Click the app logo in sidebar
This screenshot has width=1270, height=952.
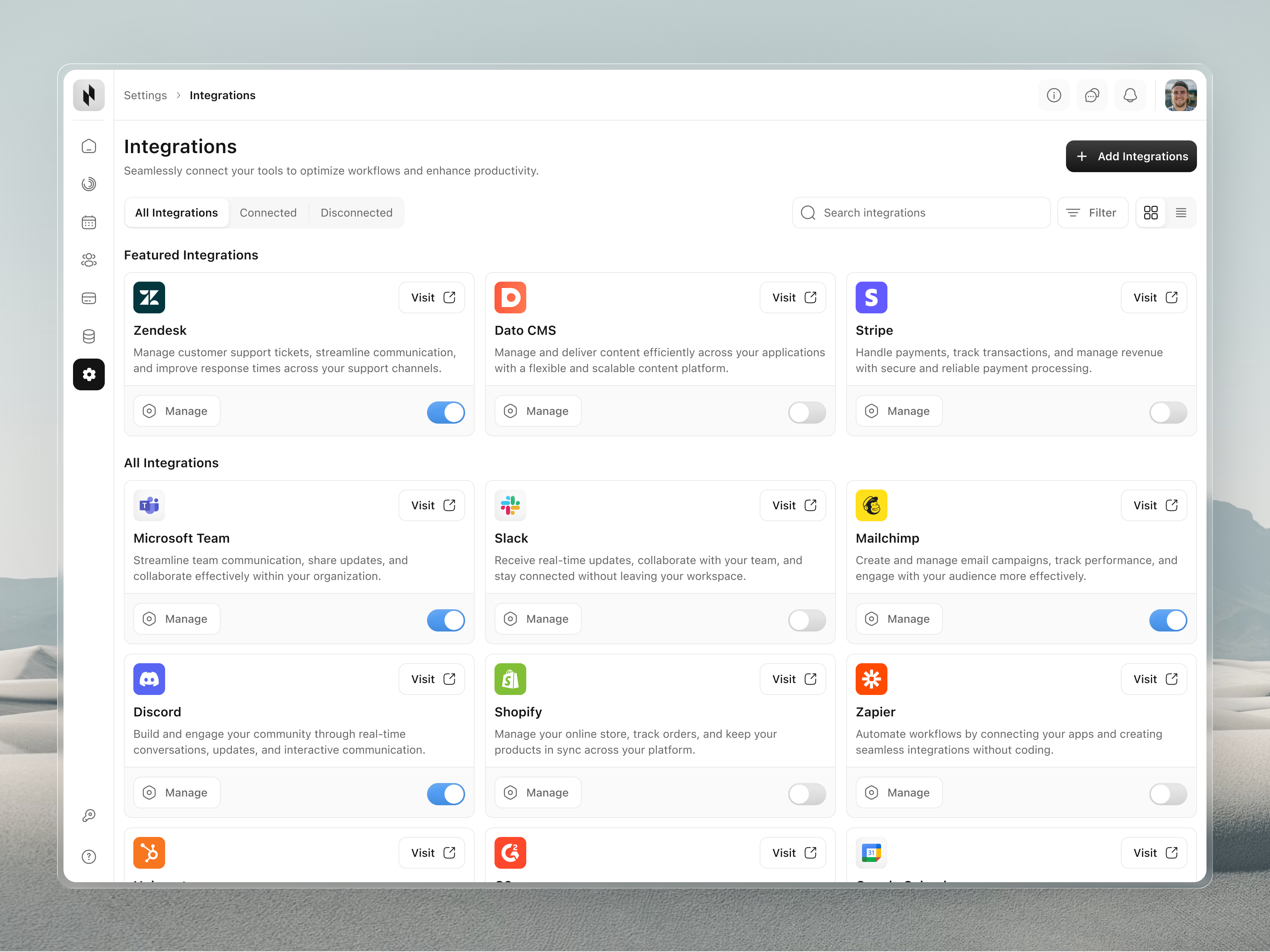(89, 95)
